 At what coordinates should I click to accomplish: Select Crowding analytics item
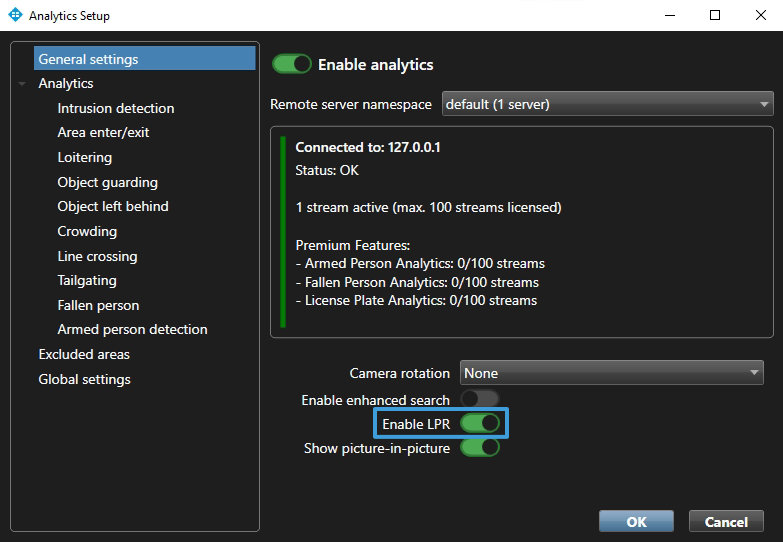[x=87, y=231]
